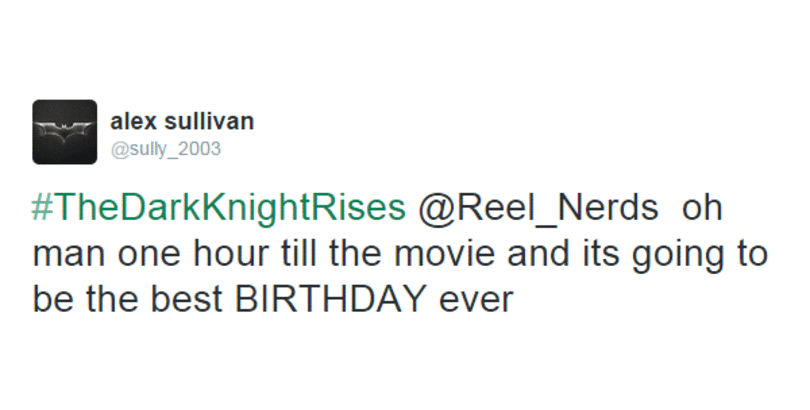Click the word "till" in the tweet
The image size is (810, 410).
pos(310,253)
